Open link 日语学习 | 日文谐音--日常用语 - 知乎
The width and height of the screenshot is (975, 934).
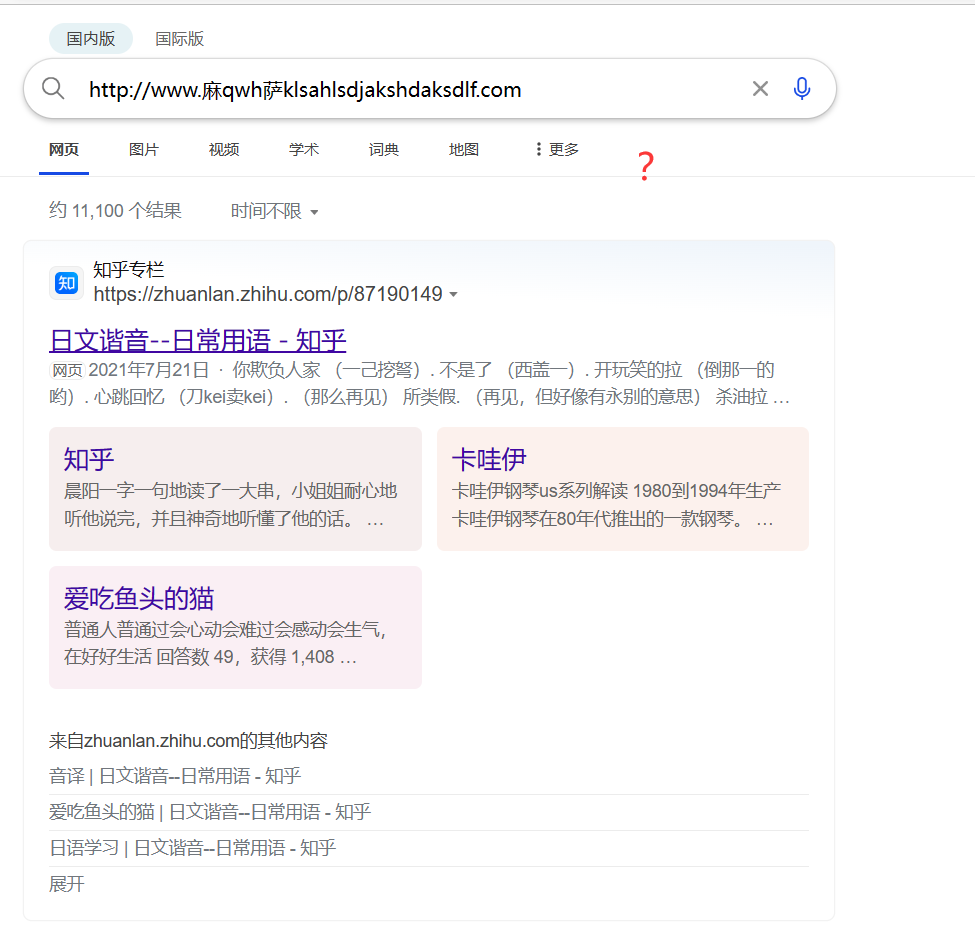pos(192,848)
